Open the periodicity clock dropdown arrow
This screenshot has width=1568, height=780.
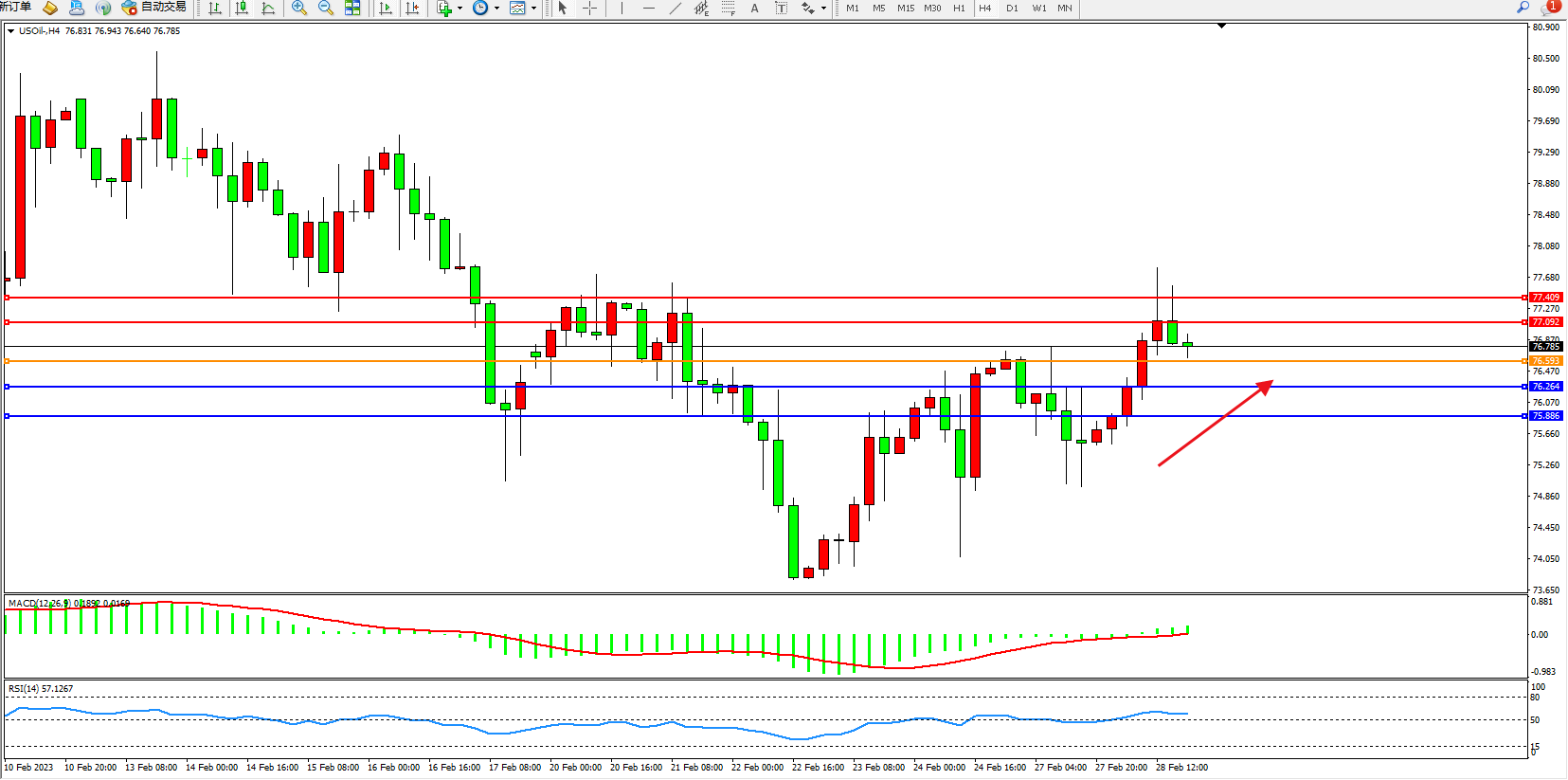tap(496, 8)
